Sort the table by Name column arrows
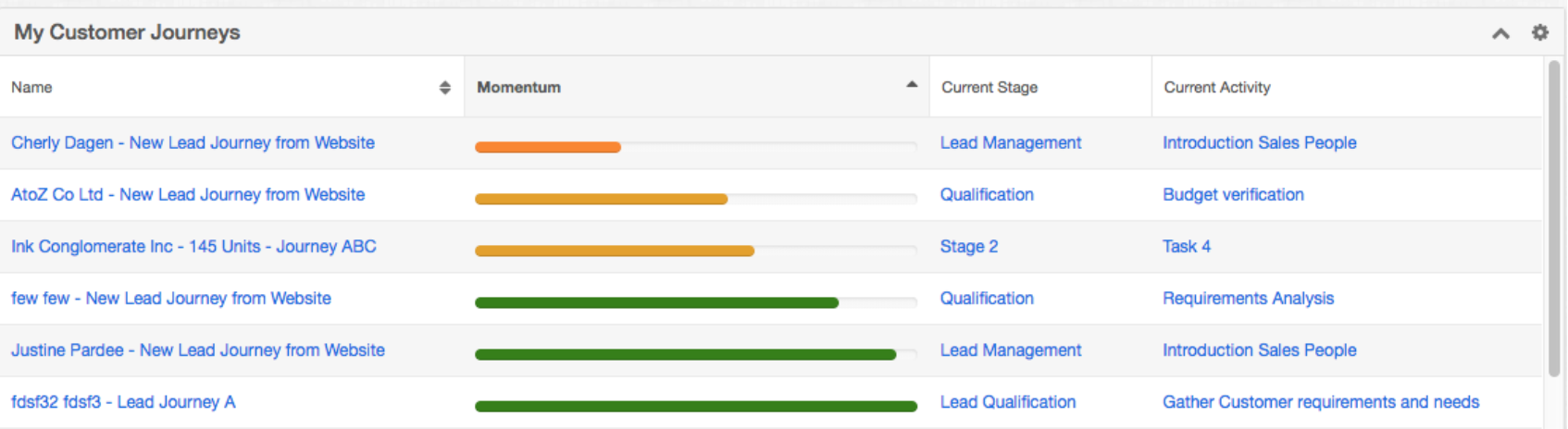The height and width of the screenshot is (429, 1568). (x=444, y=87)
